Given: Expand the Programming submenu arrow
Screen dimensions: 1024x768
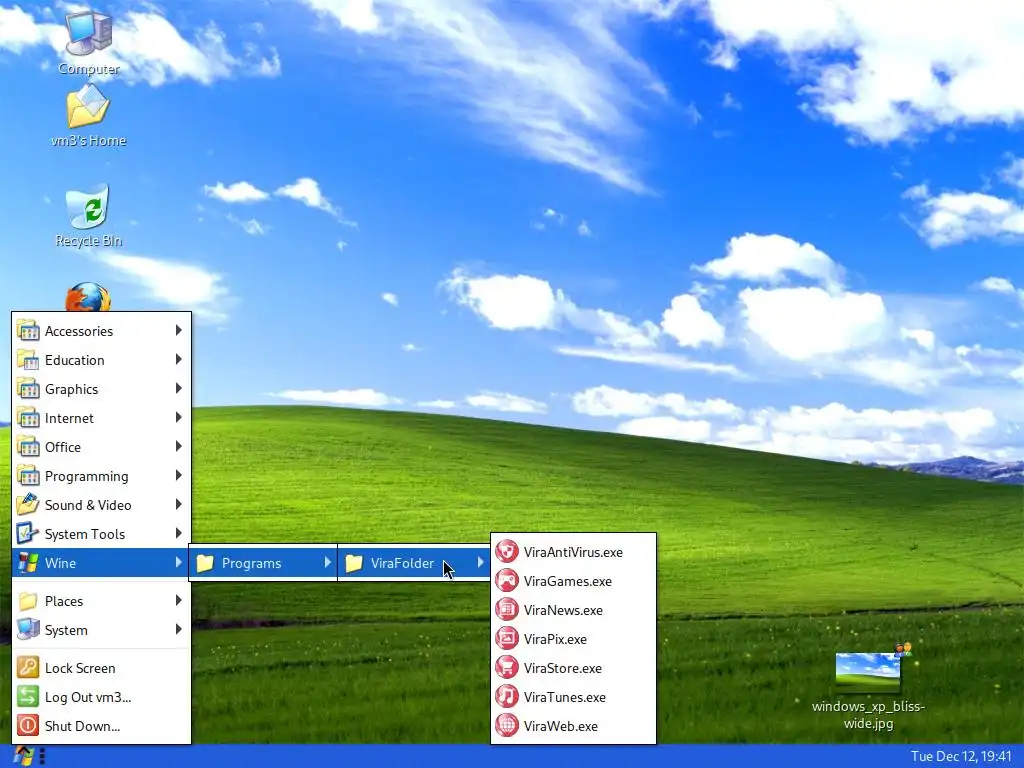Looking at the screenshot, I should click(x=178, y=475).
